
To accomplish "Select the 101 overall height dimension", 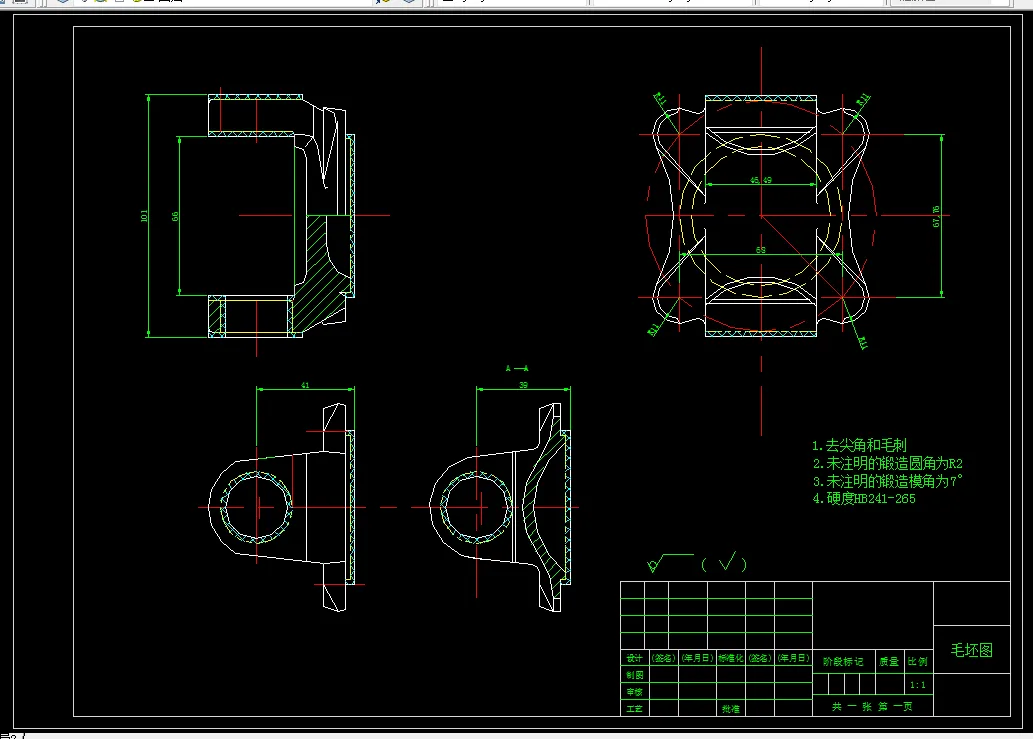I will click(144, 215).
